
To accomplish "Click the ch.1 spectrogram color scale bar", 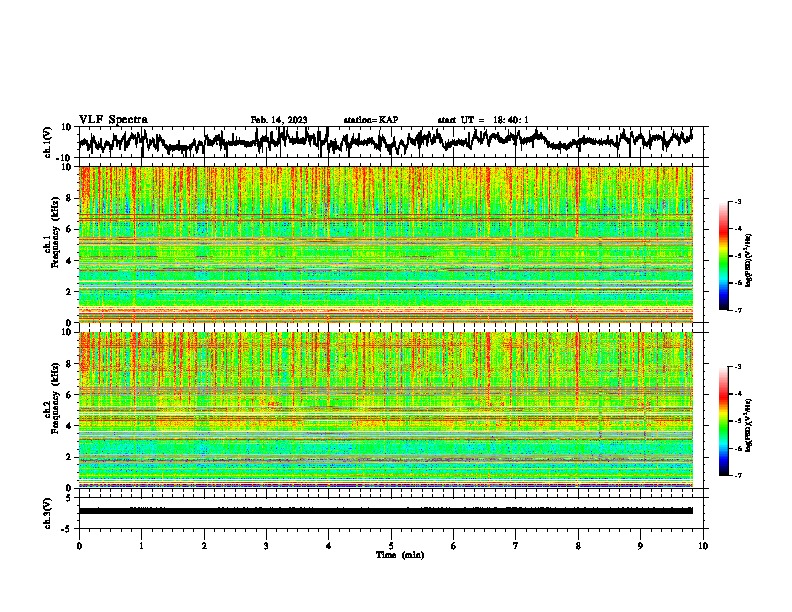I will click(x=723, y=256).
